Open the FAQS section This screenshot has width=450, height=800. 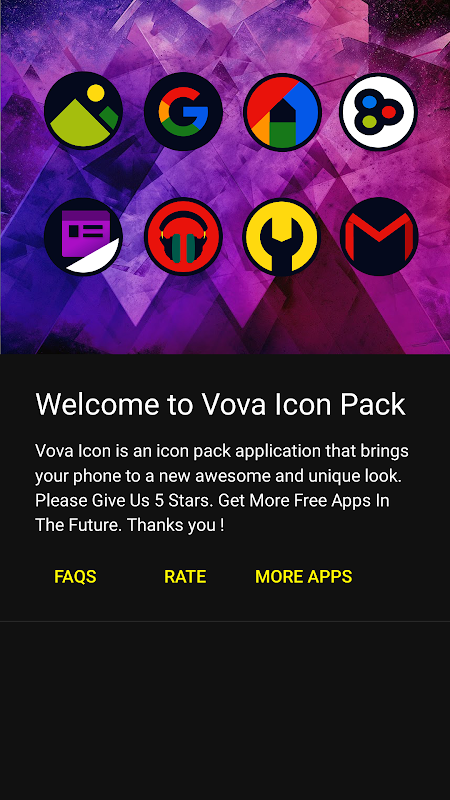click(x=76, y=577)
